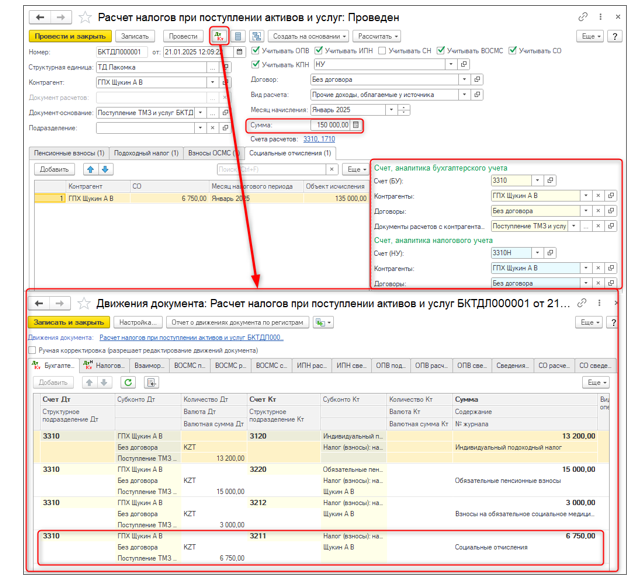
Task: Open Взаимор. movements tab
Action: click(149, 365)
